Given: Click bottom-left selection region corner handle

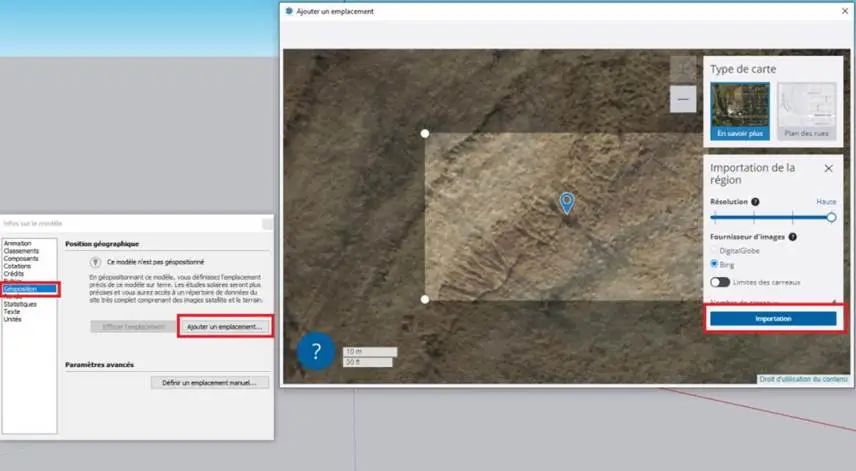Looking at the screenshot, I should (425, 299).
